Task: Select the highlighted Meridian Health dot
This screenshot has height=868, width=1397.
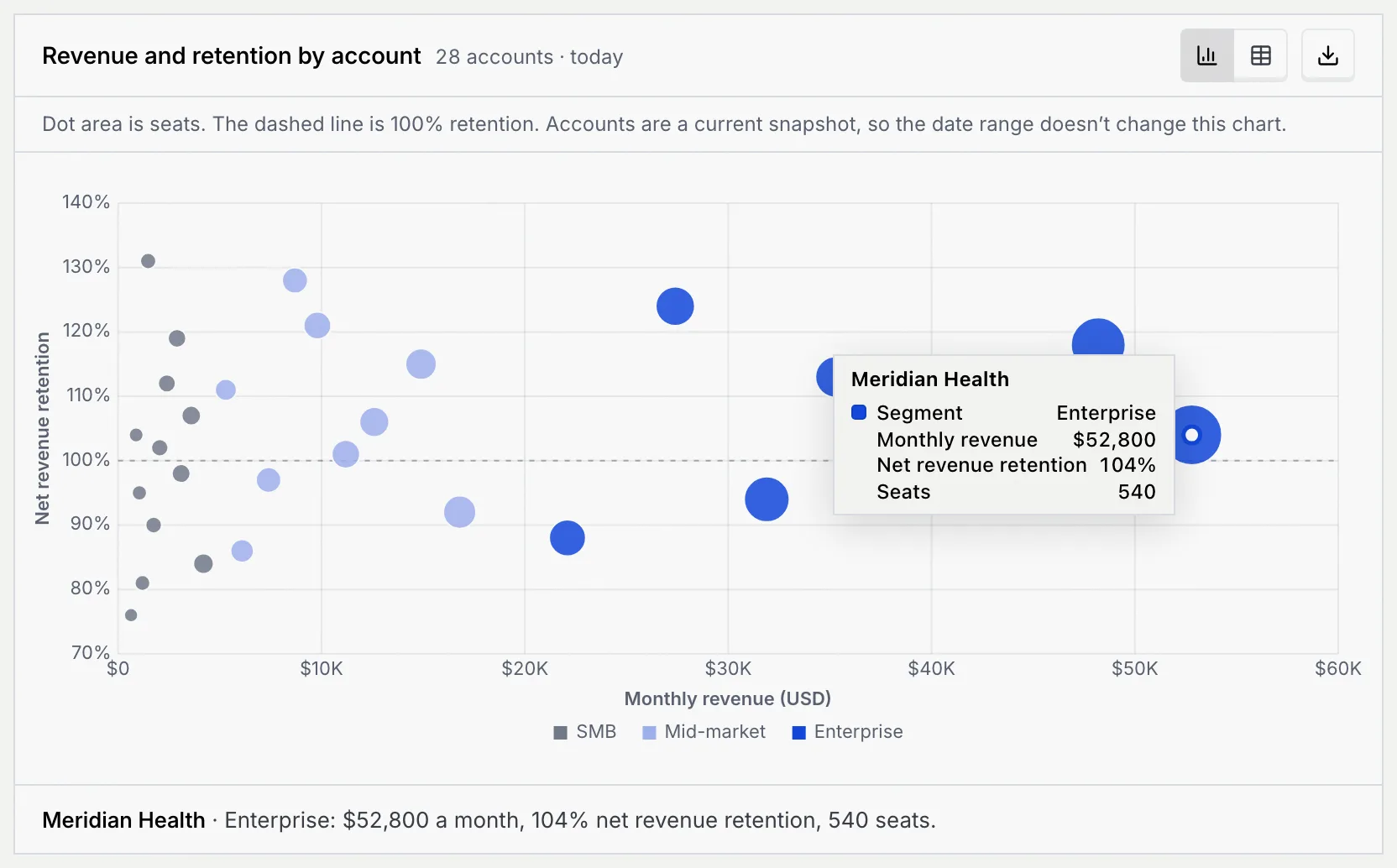Action: click(x=1191, y=435)
